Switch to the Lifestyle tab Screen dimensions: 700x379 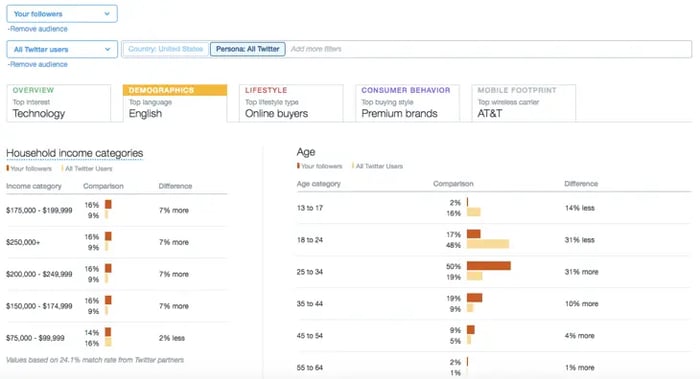[291, 103]
